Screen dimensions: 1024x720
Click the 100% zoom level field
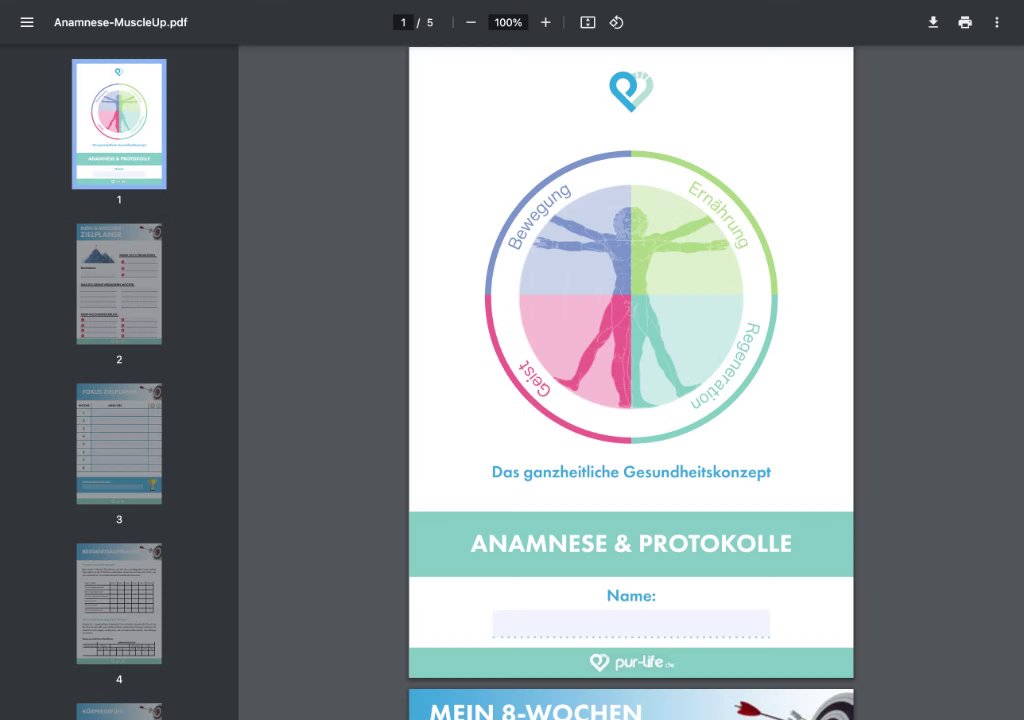click(x=508, y=22)
